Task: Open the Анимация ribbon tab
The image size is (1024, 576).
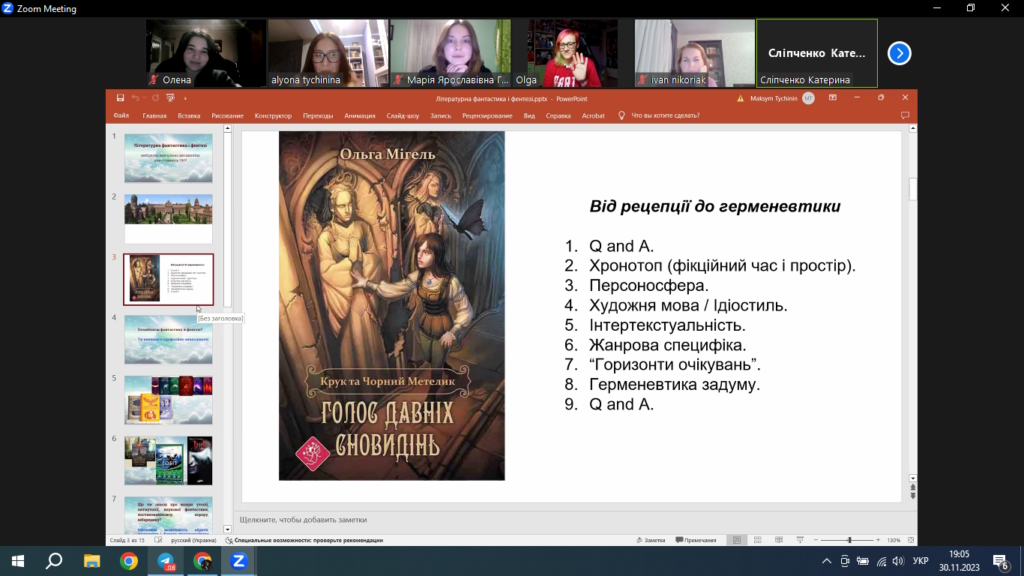Action: coord(360,116)
